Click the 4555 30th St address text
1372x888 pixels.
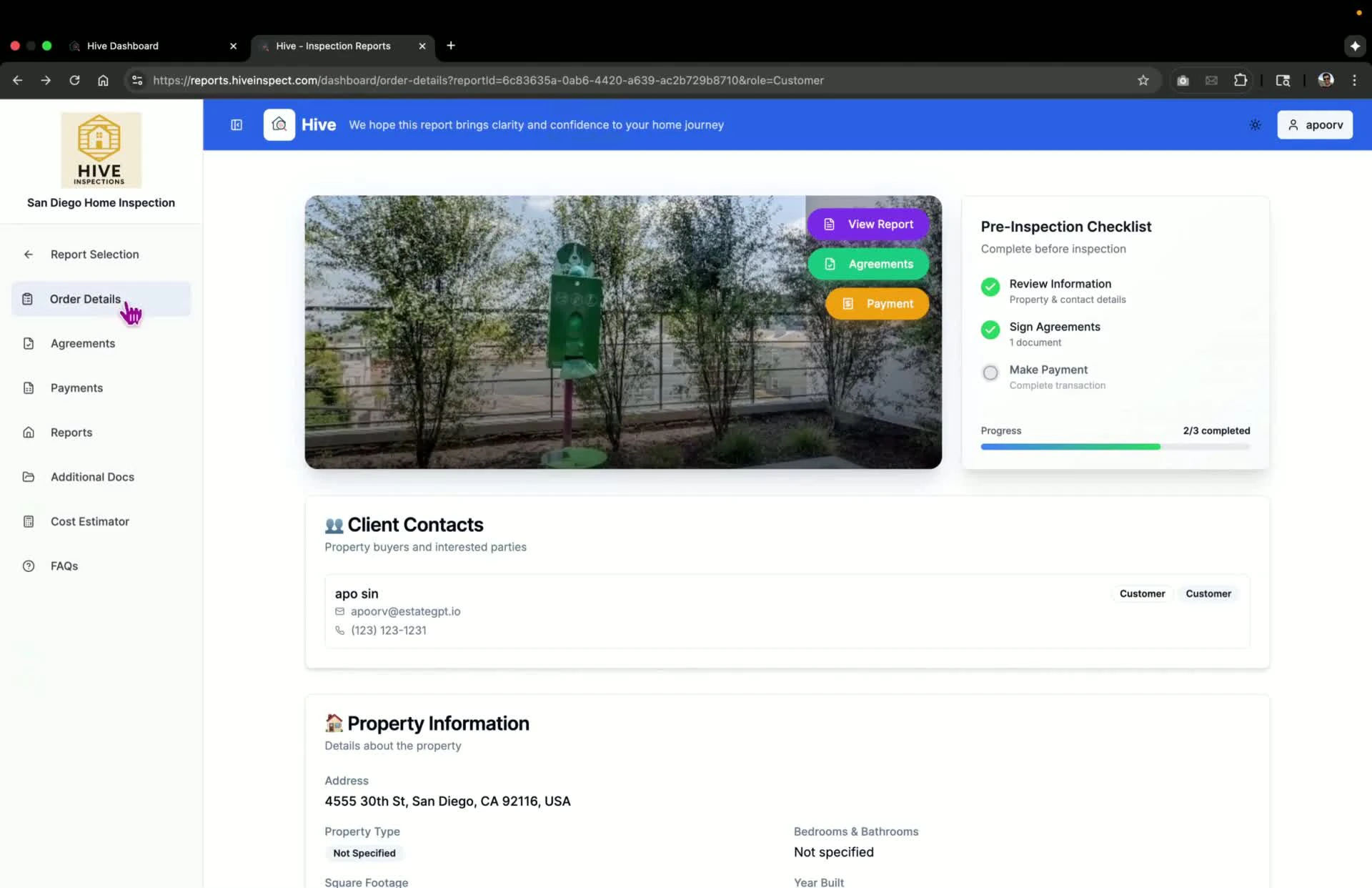coord(447,801)
